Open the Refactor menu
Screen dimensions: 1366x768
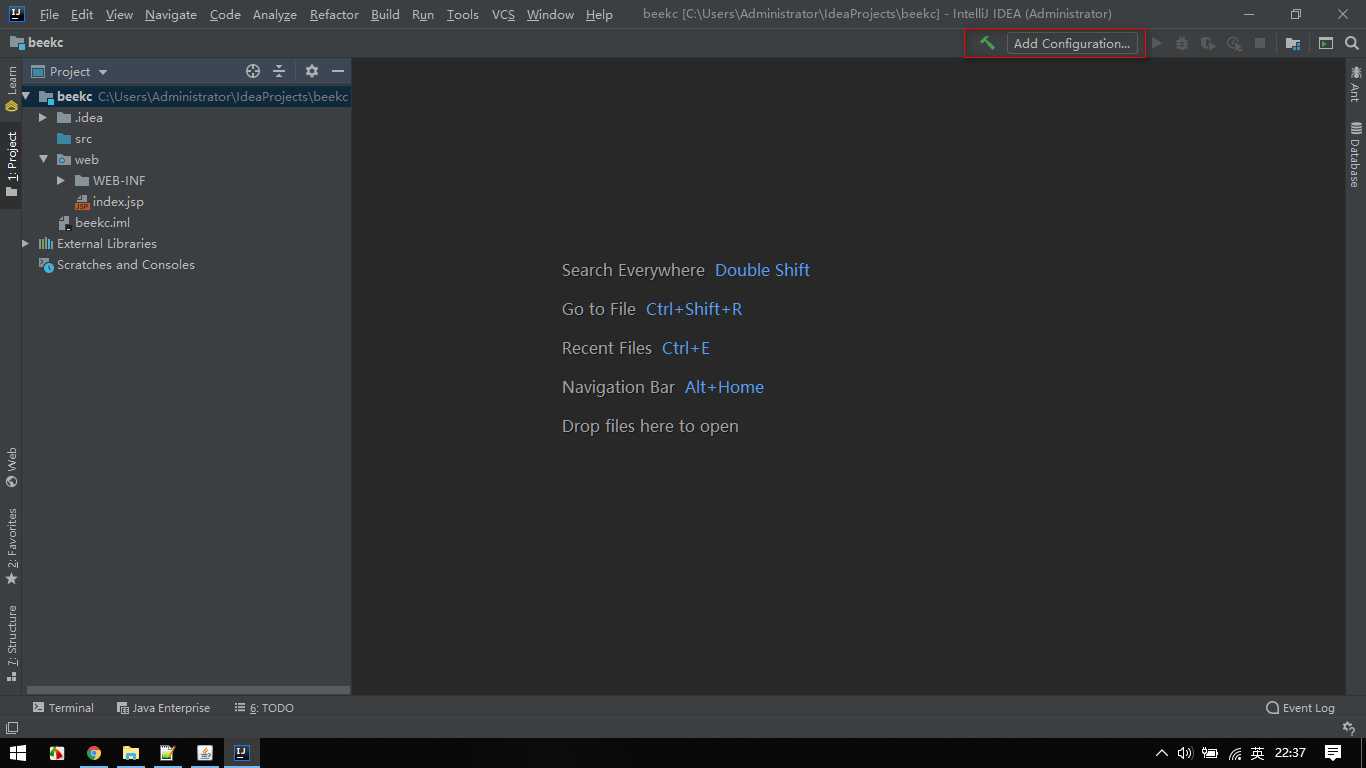tap(334, 14)
